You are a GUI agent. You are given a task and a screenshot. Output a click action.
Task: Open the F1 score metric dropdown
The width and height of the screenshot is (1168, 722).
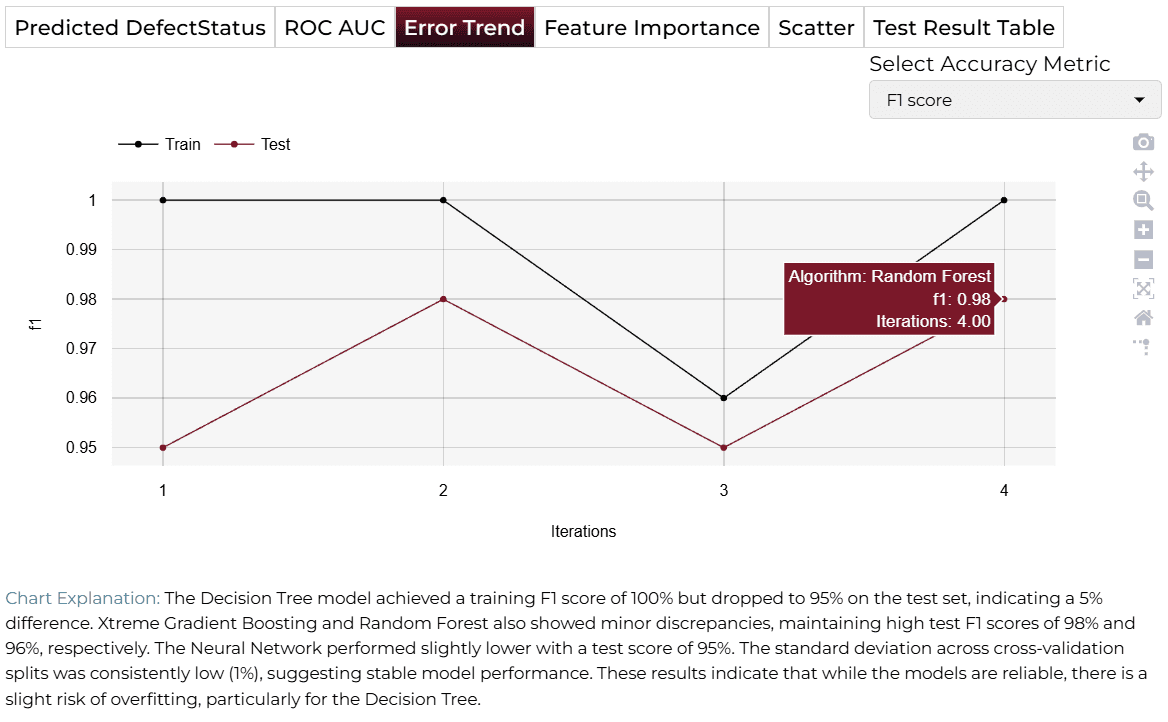(1015, 100)
